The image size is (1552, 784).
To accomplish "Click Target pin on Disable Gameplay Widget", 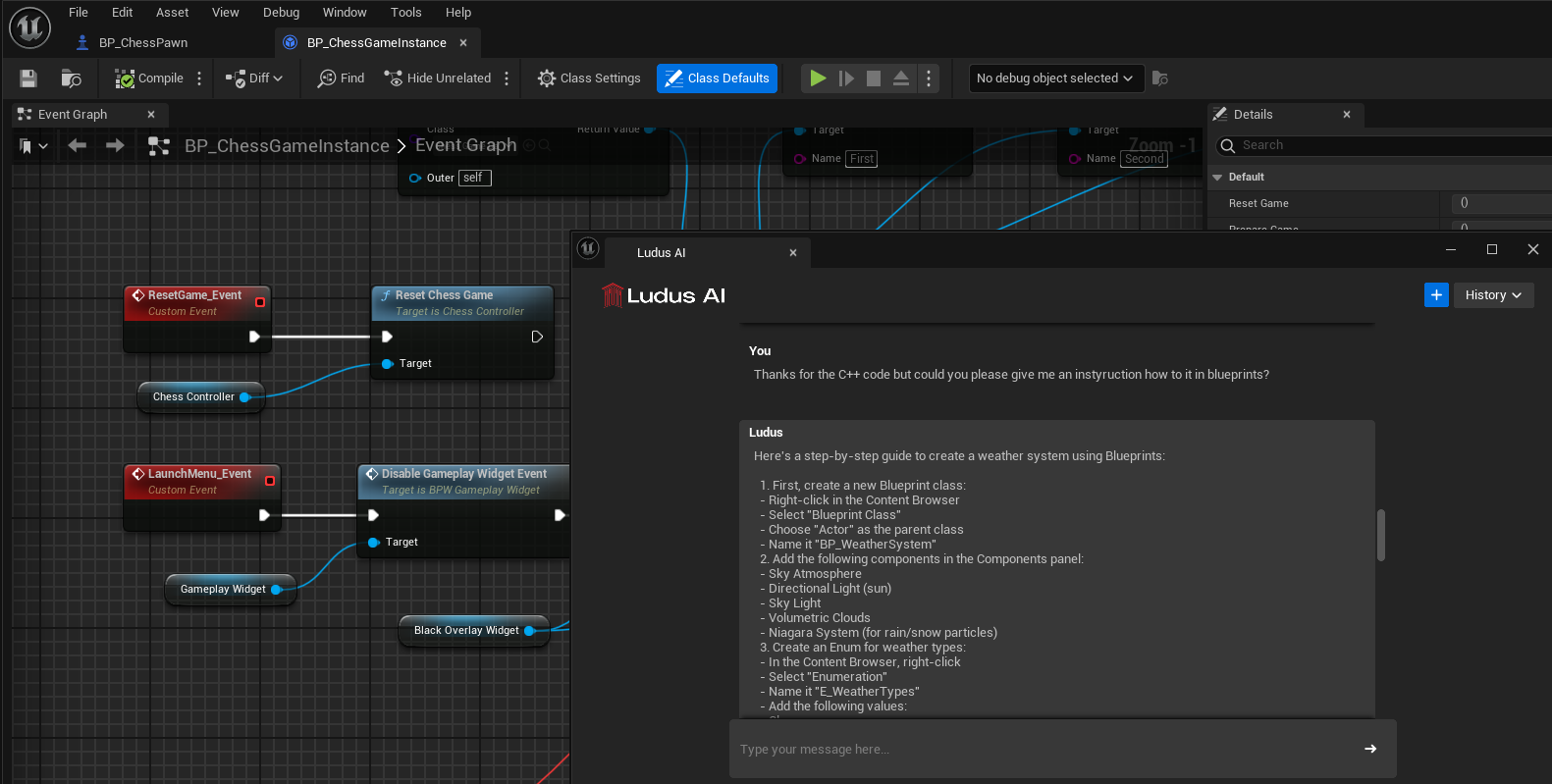I will coord(373,543).
